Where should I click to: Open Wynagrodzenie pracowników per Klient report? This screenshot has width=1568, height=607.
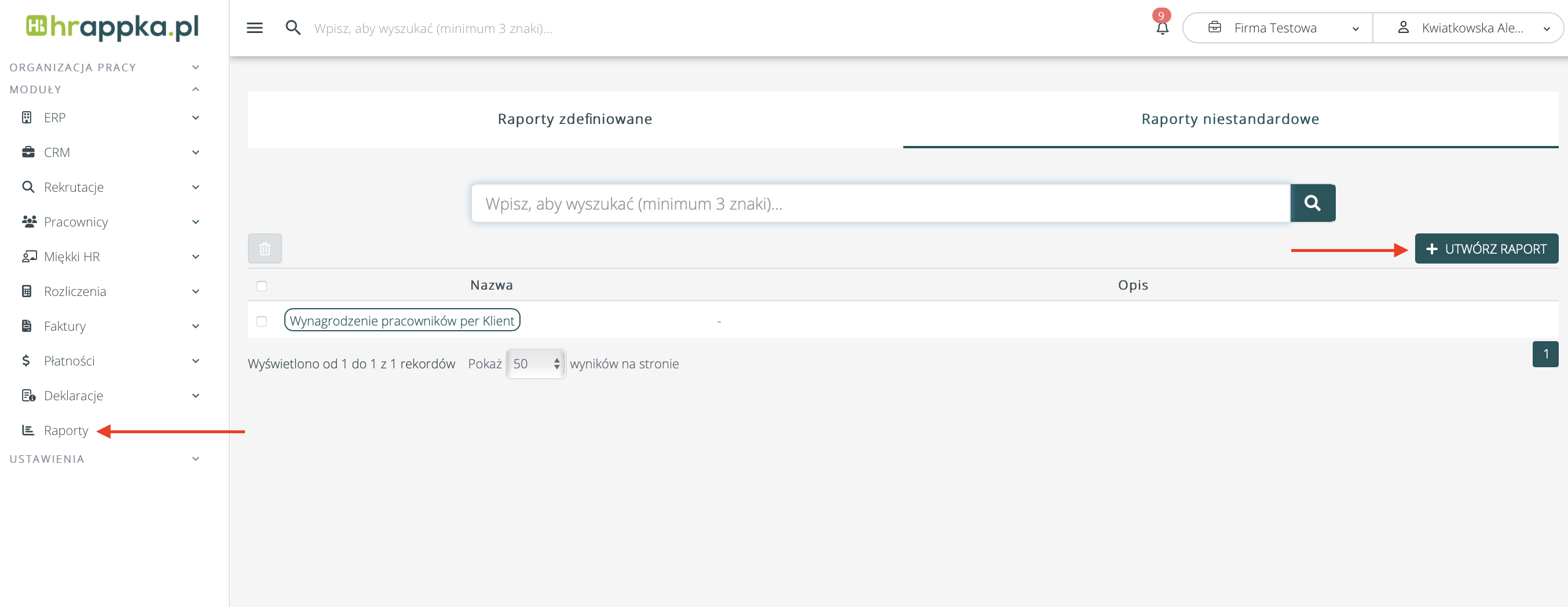(x=402, y=321)
